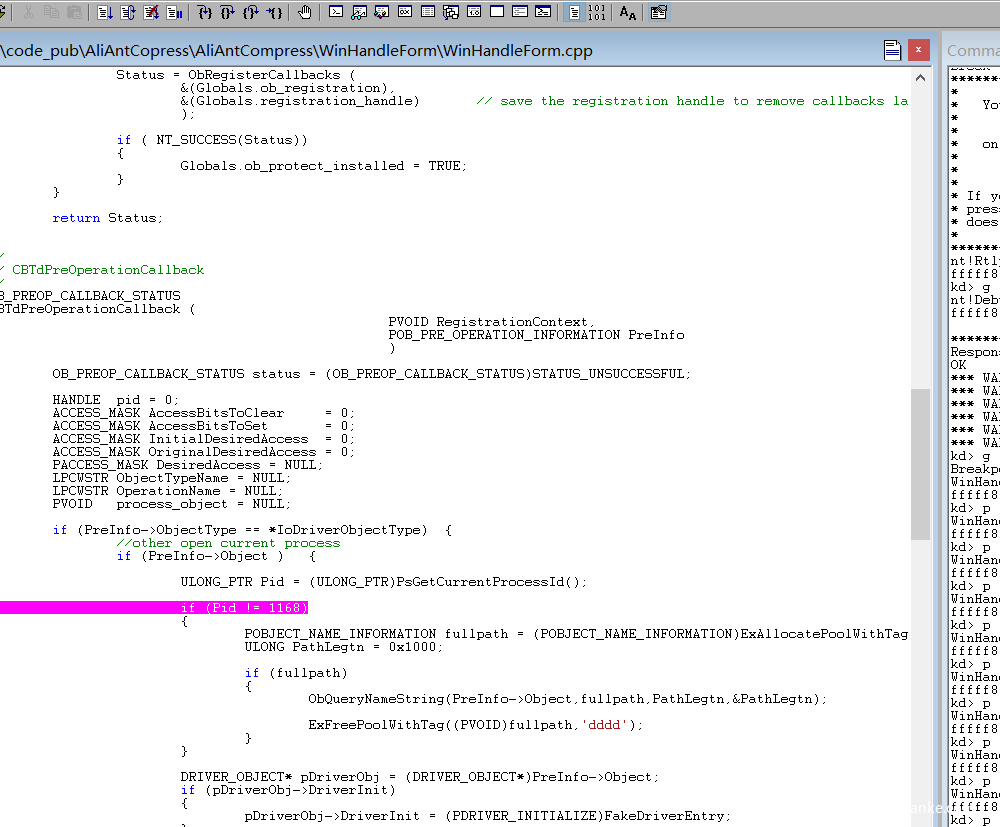Image resolution: width=1000 pixels, height=827 pixels.
Task: Click the Run to Cursor icon
Action: 274,13
